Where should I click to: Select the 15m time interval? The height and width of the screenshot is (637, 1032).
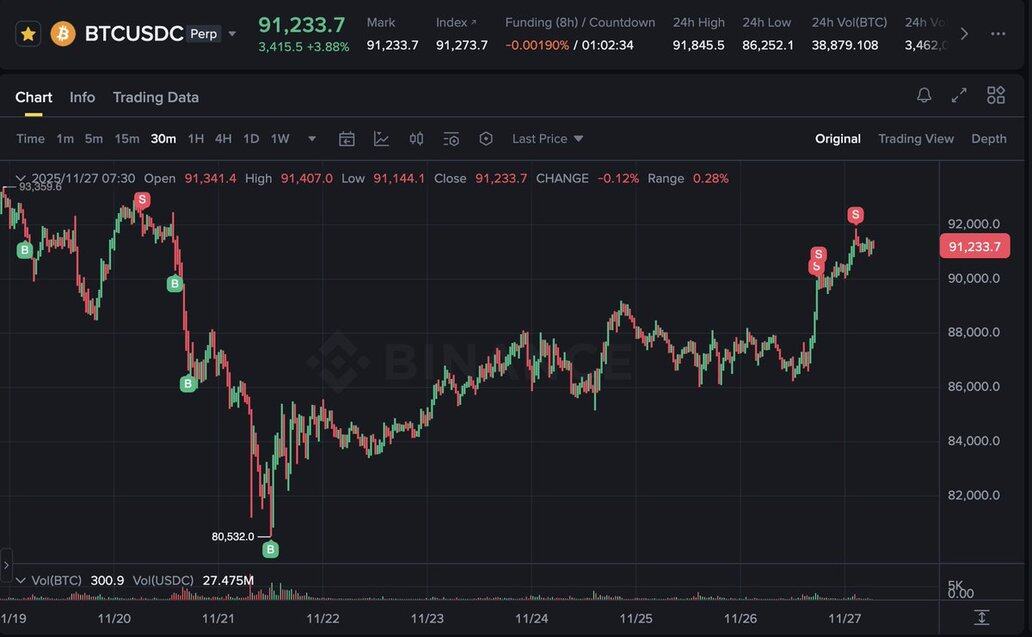click(x=127, y=139)
